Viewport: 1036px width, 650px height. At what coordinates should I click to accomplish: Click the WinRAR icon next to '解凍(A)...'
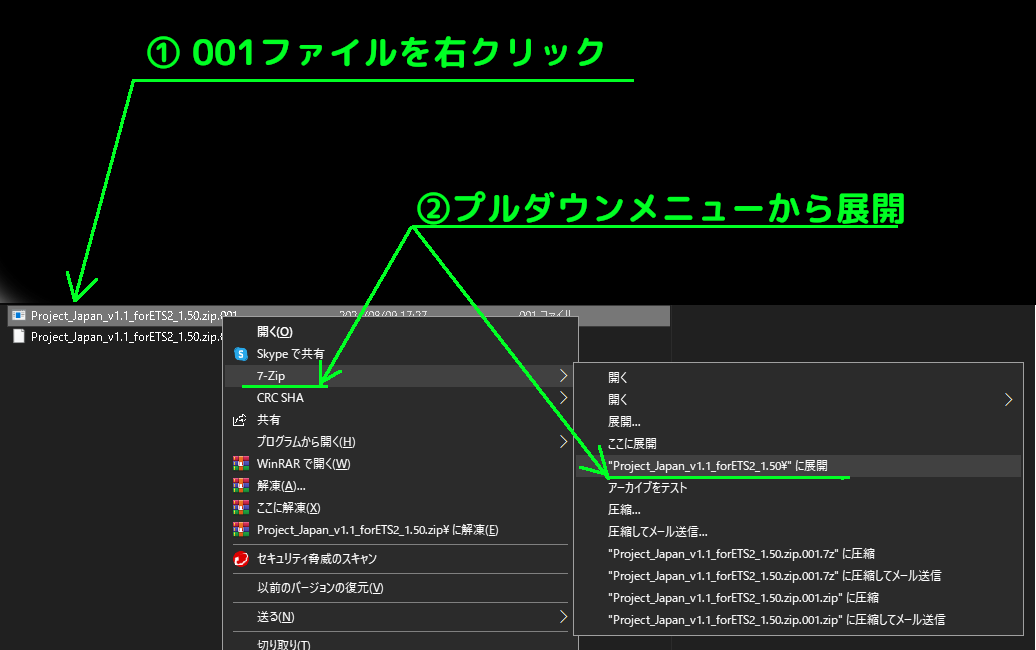(x=240, y=485)
